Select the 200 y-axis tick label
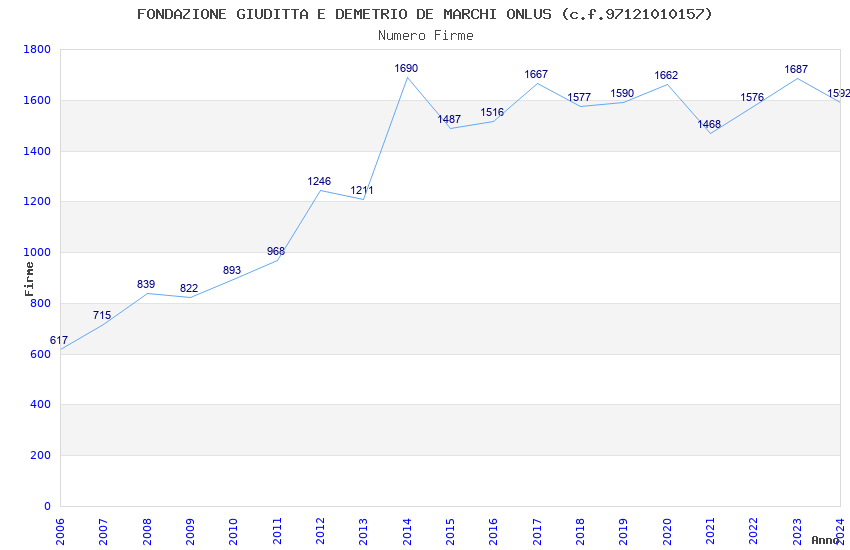 tap(41, 455)
